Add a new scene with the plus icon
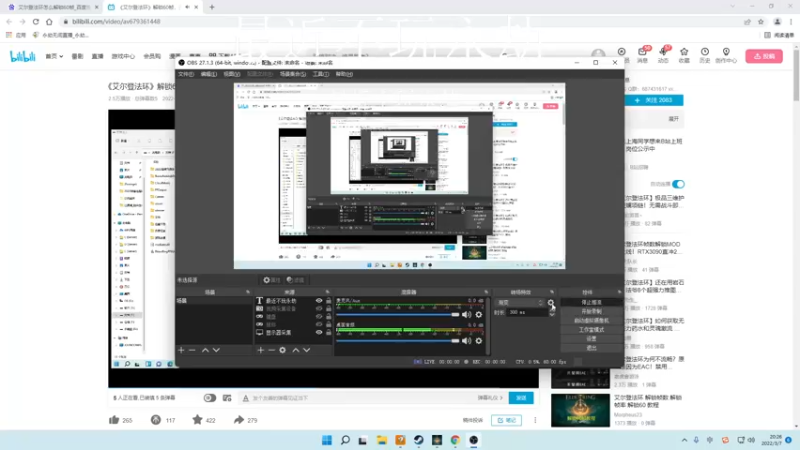Screen dimensions: 800x450 [181, 350]
